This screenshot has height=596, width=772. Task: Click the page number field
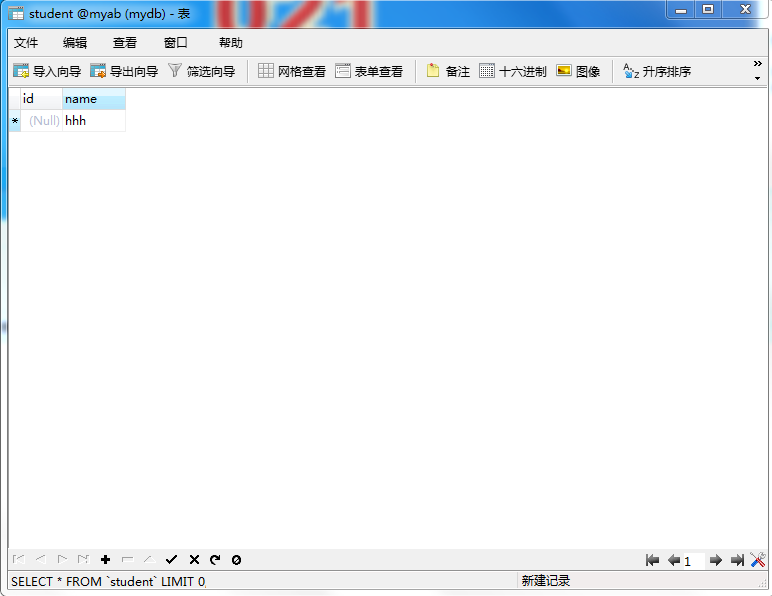[x=694, y=561]
